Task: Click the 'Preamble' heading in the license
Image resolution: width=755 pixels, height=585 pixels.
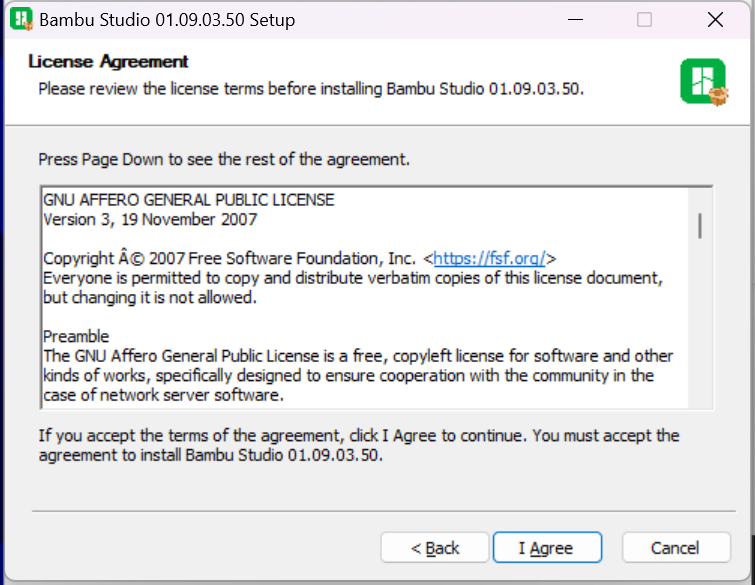Action: click(x=76, y=336)
